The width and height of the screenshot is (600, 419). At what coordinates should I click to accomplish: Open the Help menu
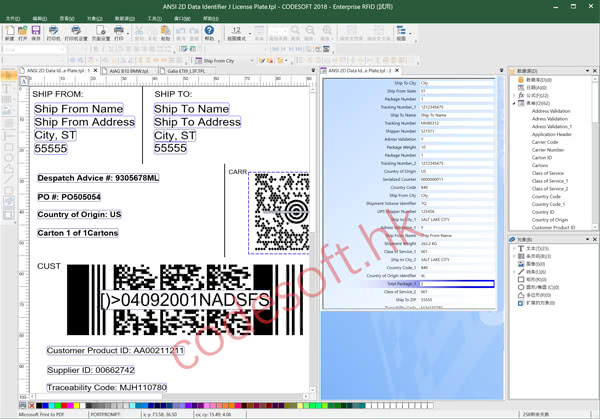210,18
